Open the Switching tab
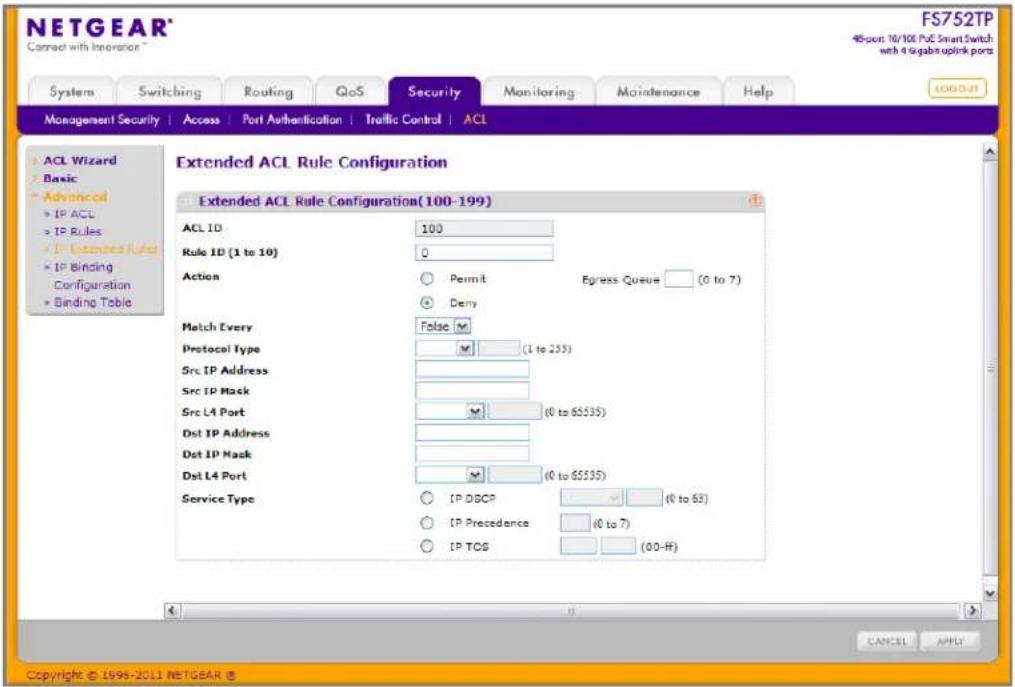1015x687 pixels. (x=170, y=91)
